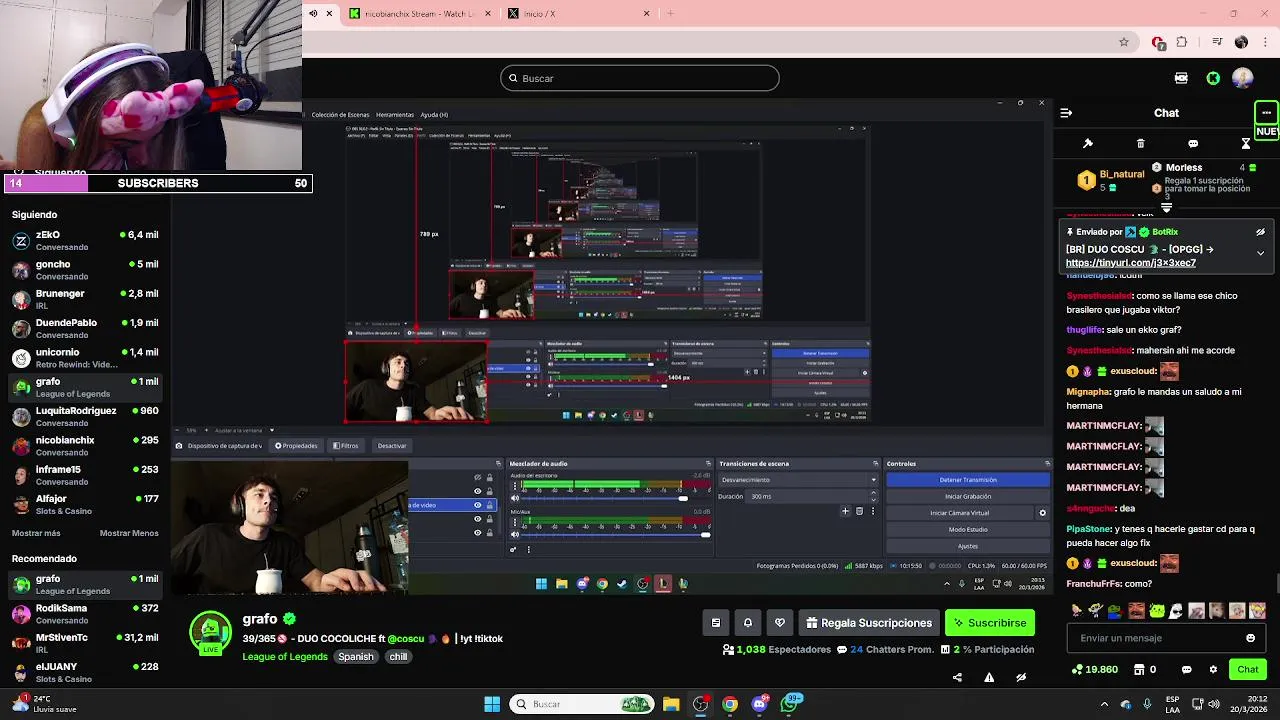The image size is (1280, 720).
Task: Switch to the Inicio / X tab
Action: pos(578,14)
